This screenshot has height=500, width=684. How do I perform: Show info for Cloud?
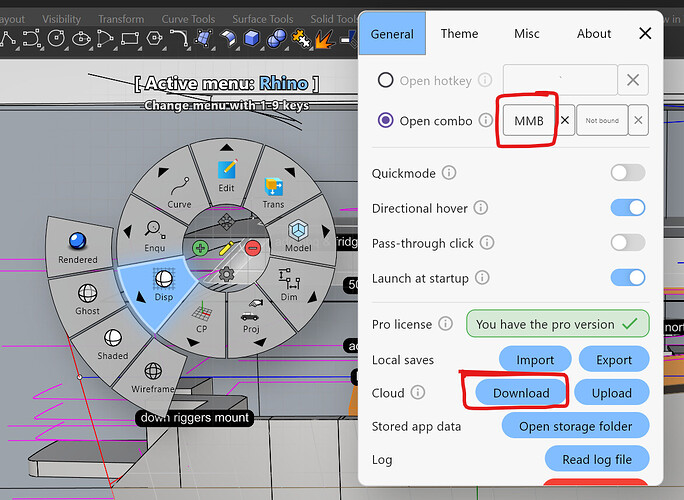click(418, 392)
